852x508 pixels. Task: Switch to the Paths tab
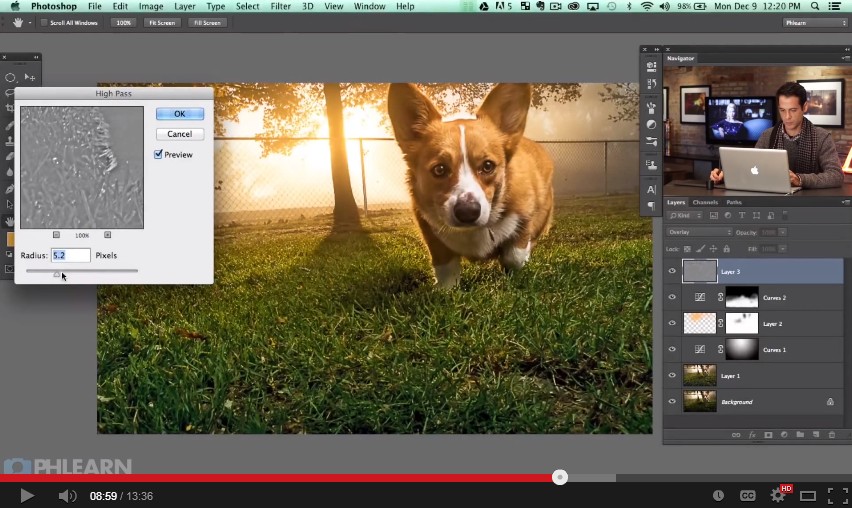(734, 202)
